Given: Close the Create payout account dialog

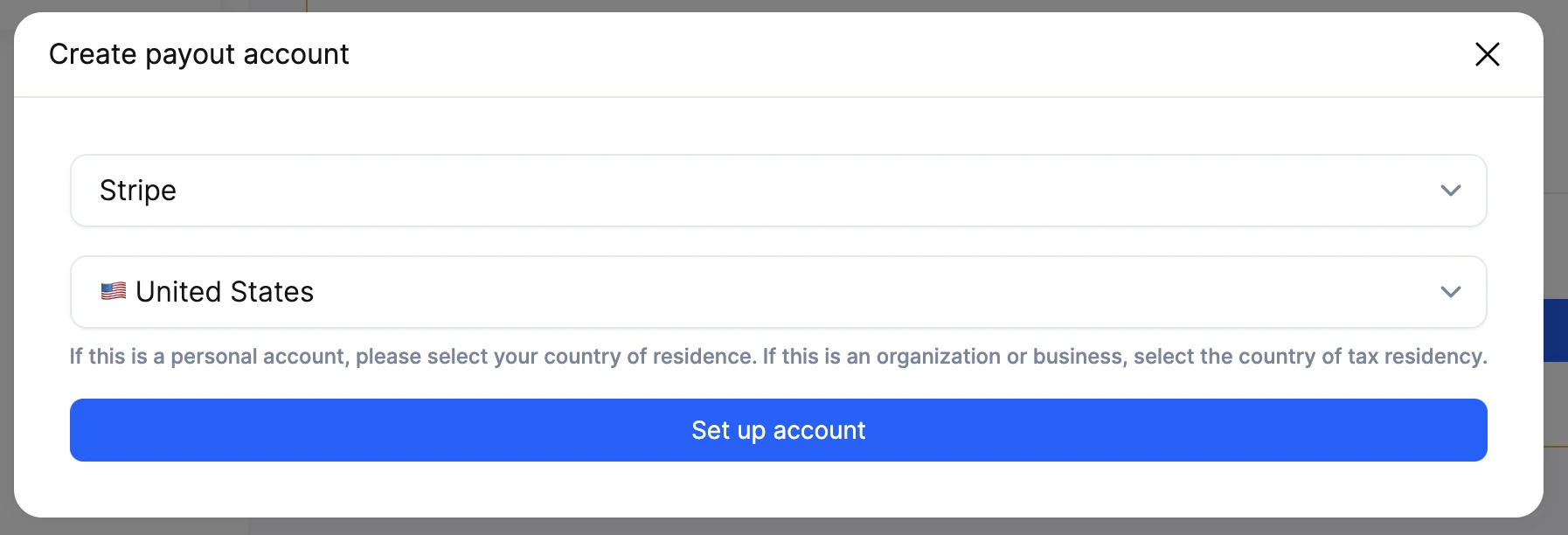Looking at the screenshot, I should (x=1487, y=54).
